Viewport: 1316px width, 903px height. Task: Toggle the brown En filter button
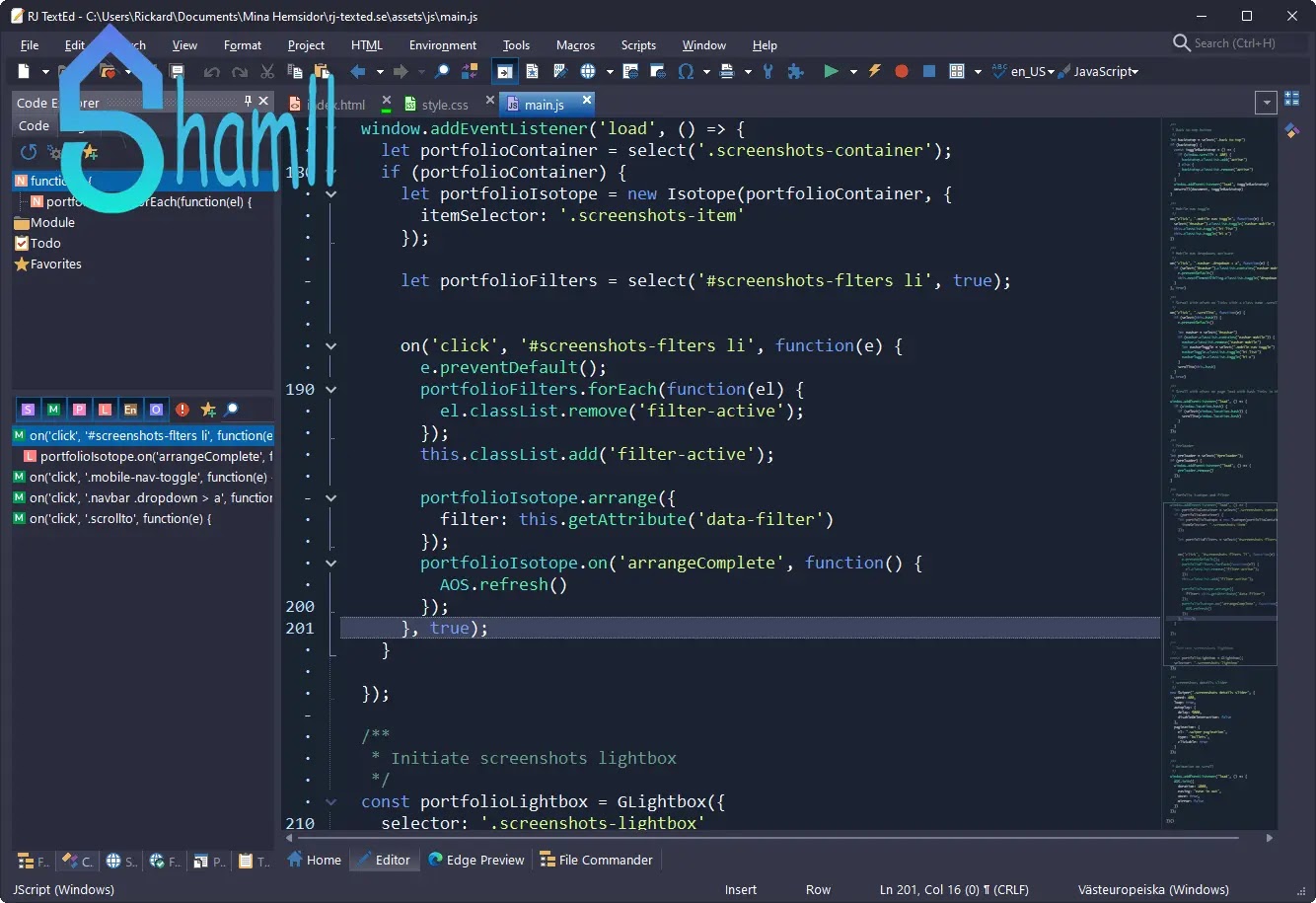click(x=130, y=410)
